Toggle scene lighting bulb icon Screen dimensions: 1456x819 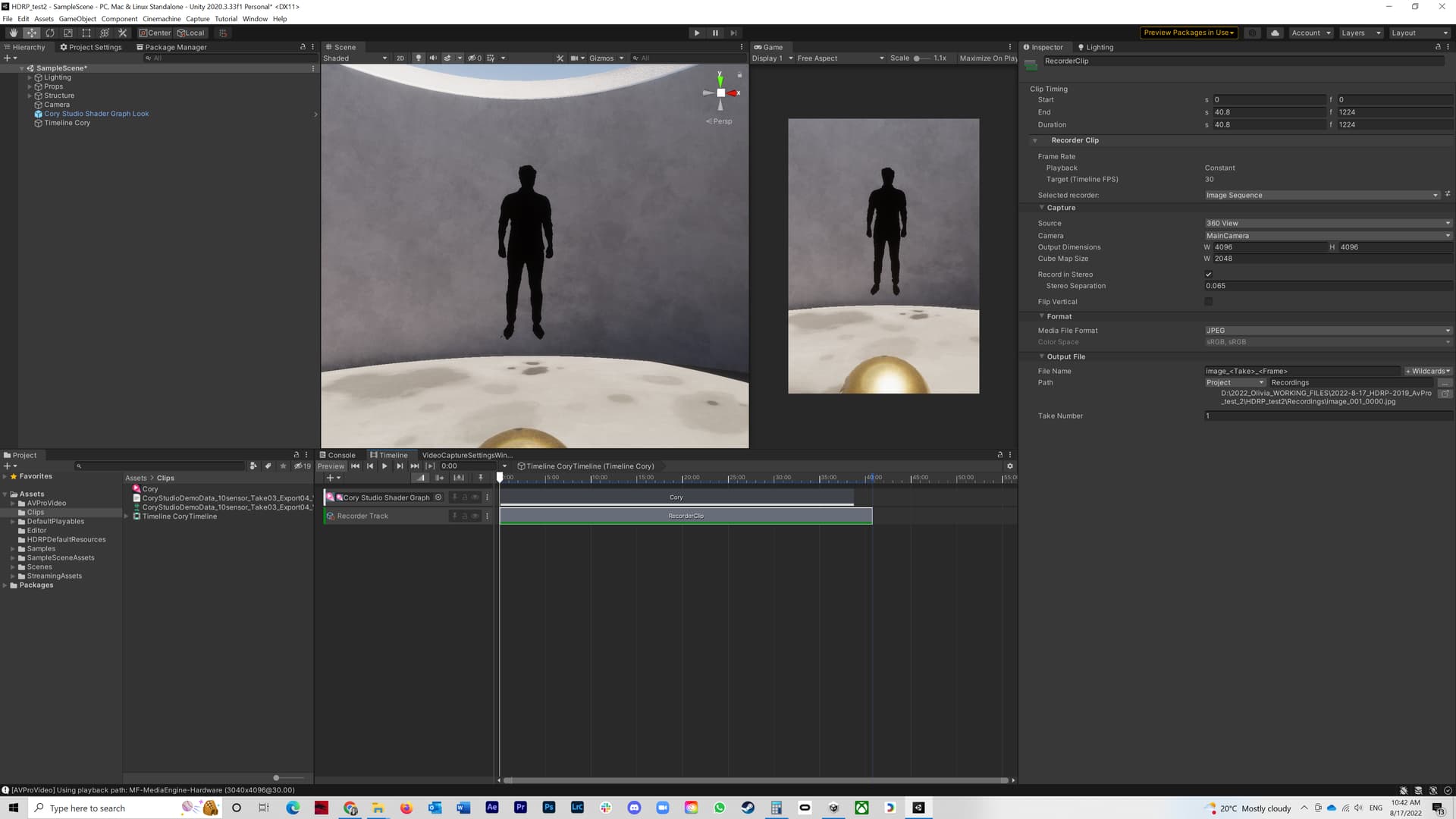coord(418,58)
